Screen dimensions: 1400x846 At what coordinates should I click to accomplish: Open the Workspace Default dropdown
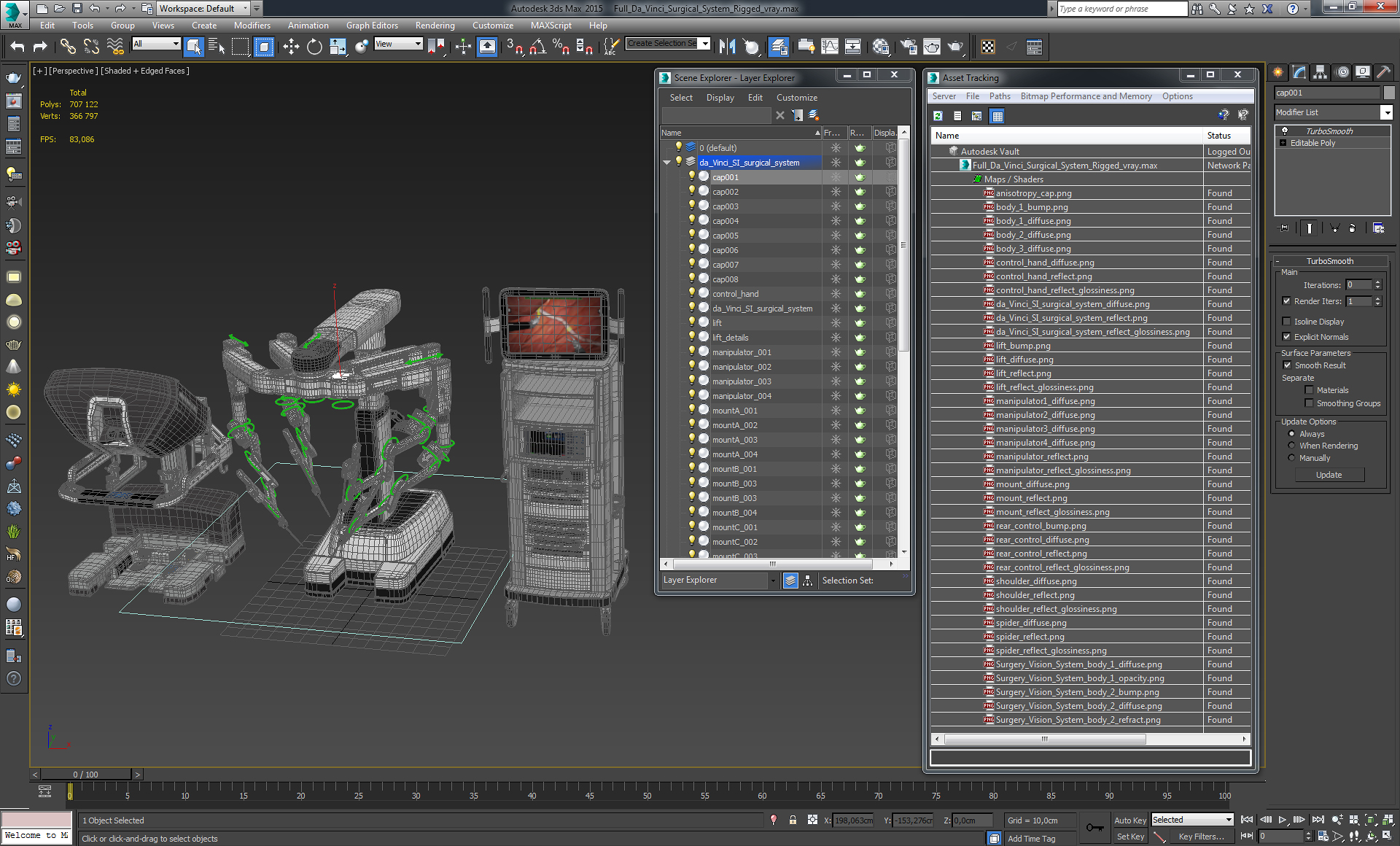point(245,9)
